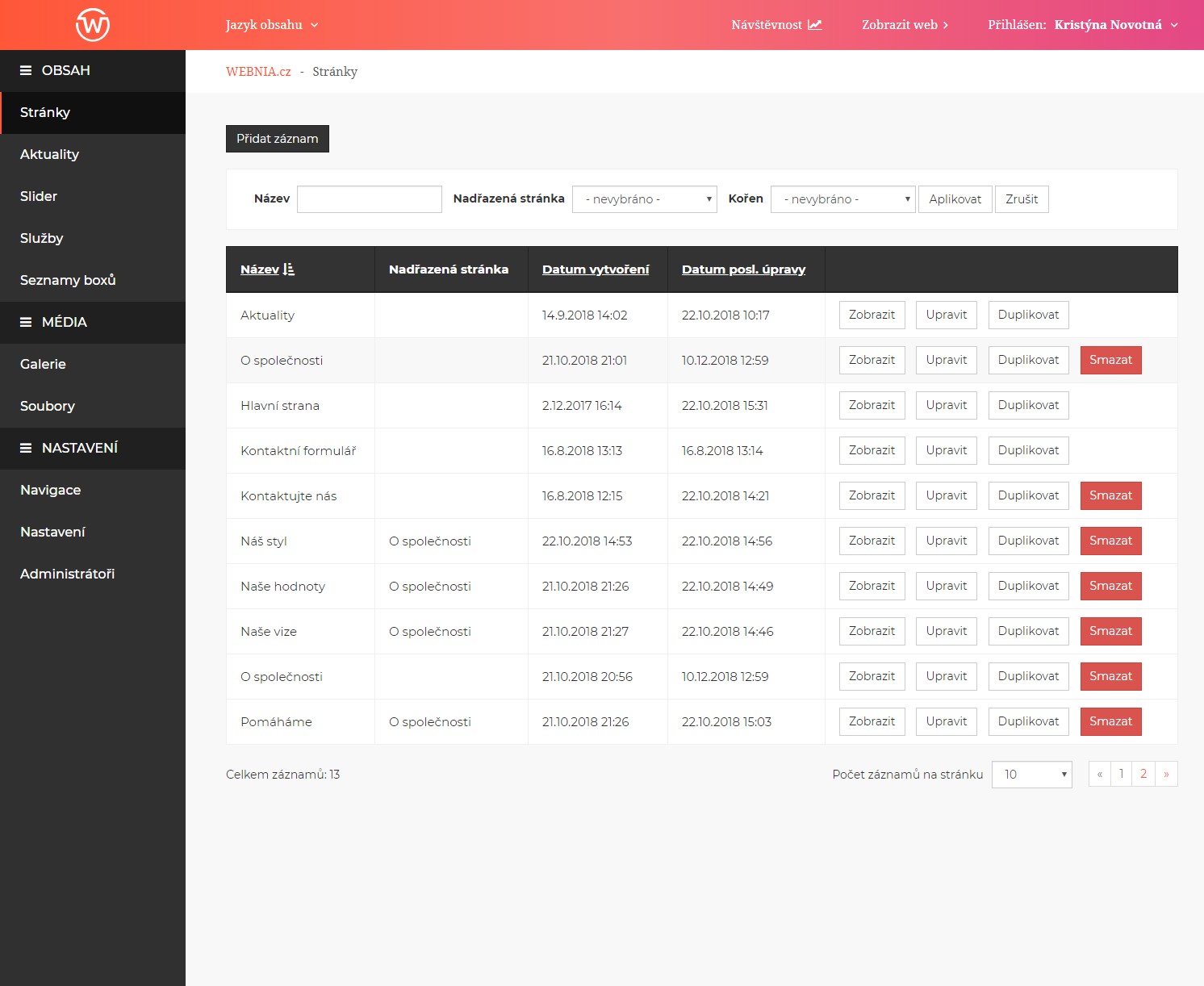Viewport: 1204px width, 986px height.
Task: Click hamburger icon next to OBSAH
Action: (x=26, y=71)
